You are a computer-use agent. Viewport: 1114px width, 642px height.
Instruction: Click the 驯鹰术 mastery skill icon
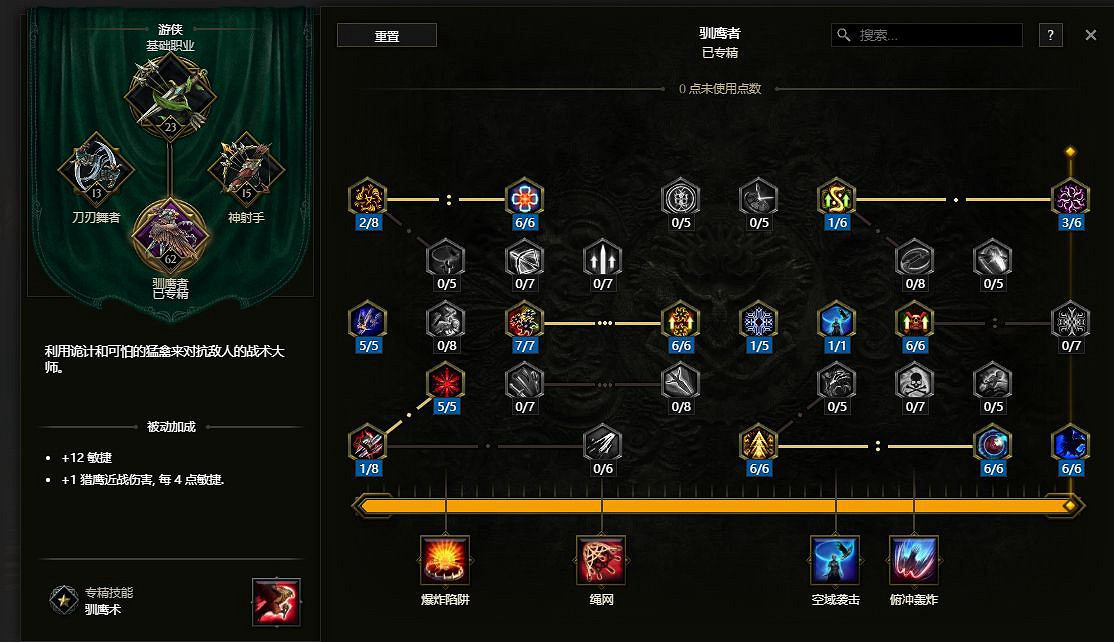click(276, 602)
